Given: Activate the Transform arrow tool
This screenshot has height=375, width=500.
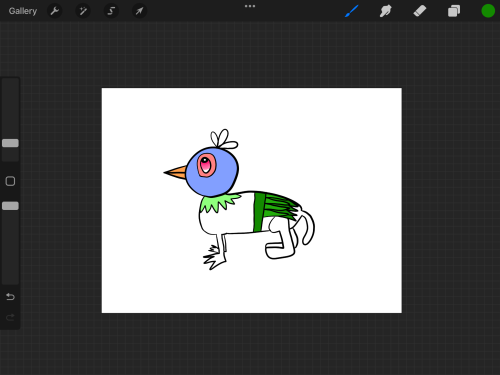Looking at the screenshot, I should coord(139,11).
